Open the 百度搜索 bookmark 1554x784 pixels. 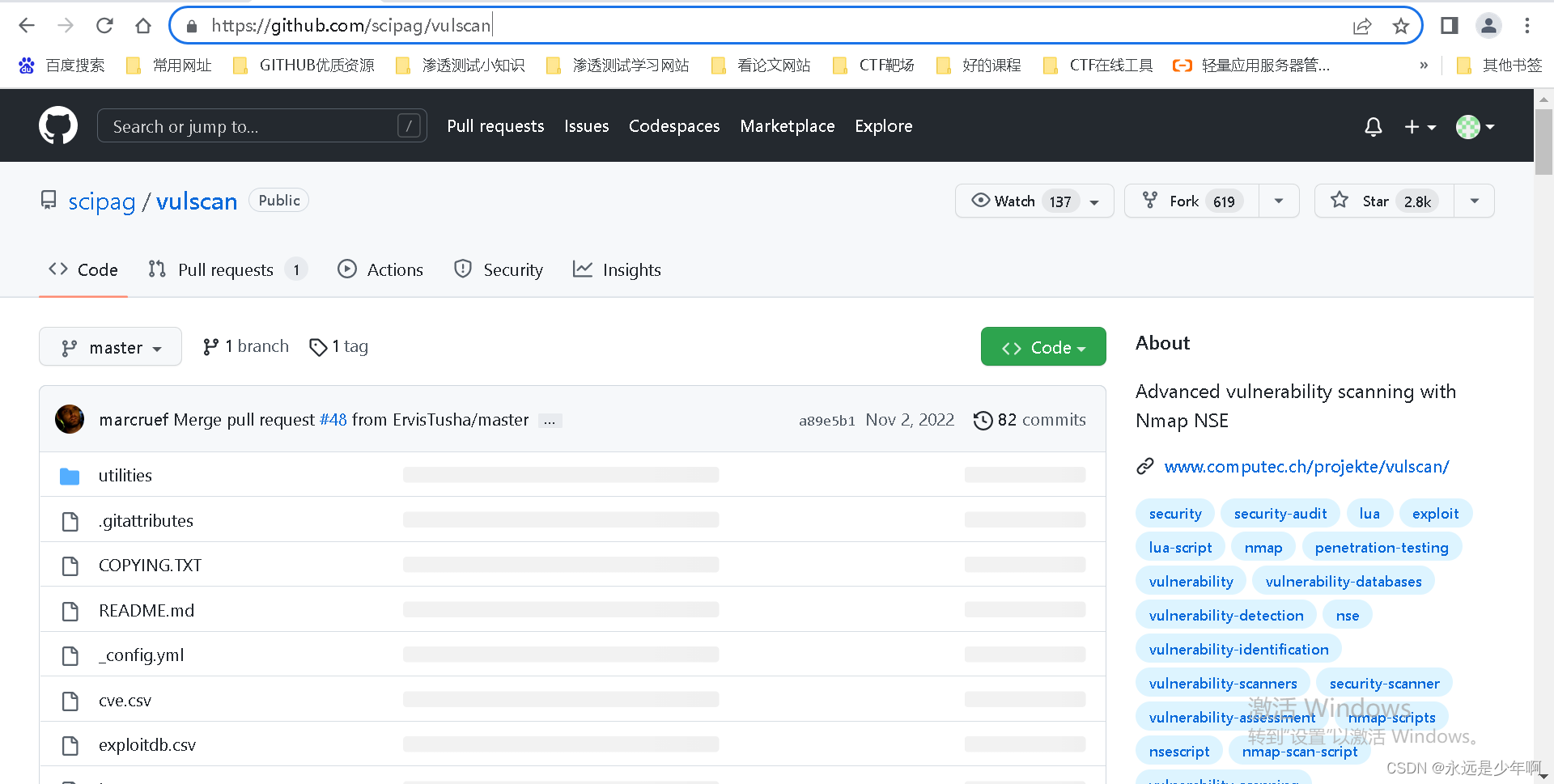click(62, 66)
